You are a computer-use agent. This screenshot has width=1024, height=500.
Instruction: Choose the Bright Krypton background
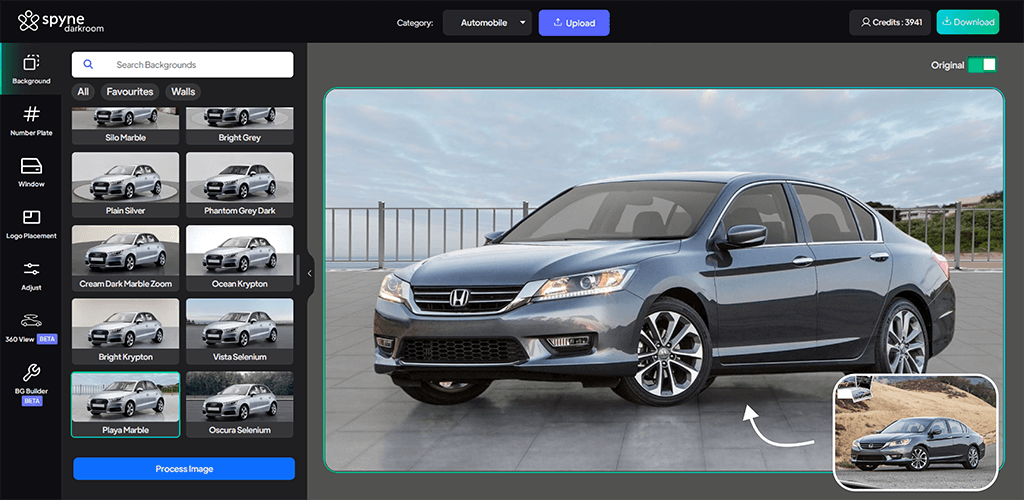pos(125,331)
